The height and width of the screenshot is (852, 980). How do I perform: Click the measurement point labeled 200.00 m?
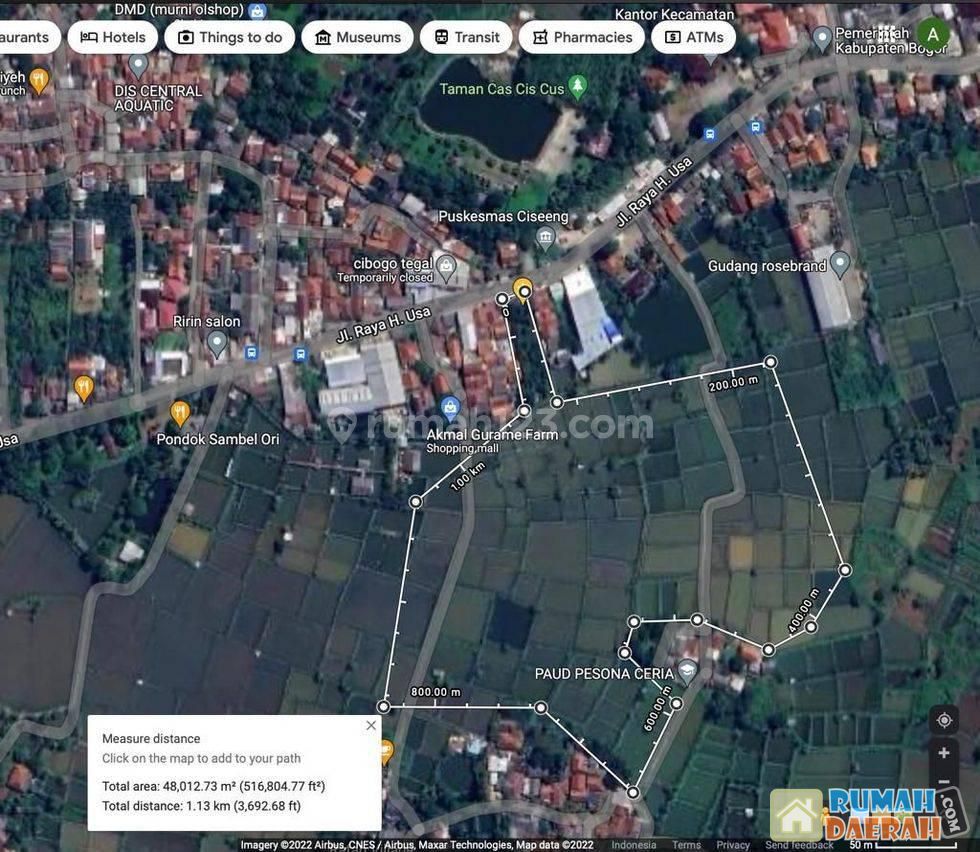pos(770,362)
